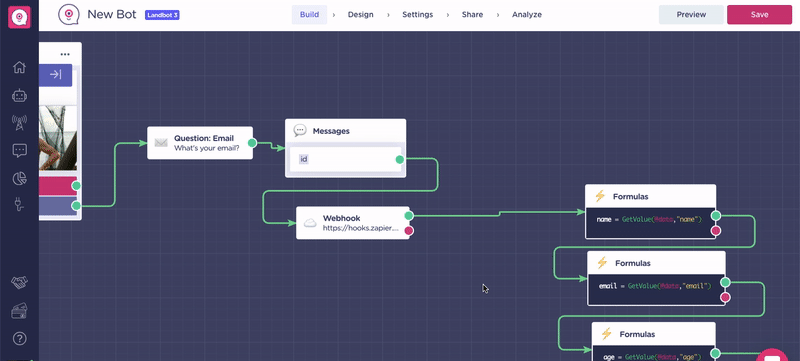Click lightning icon on the name Formulas block
Screen dimensions: 800x361
600,196
